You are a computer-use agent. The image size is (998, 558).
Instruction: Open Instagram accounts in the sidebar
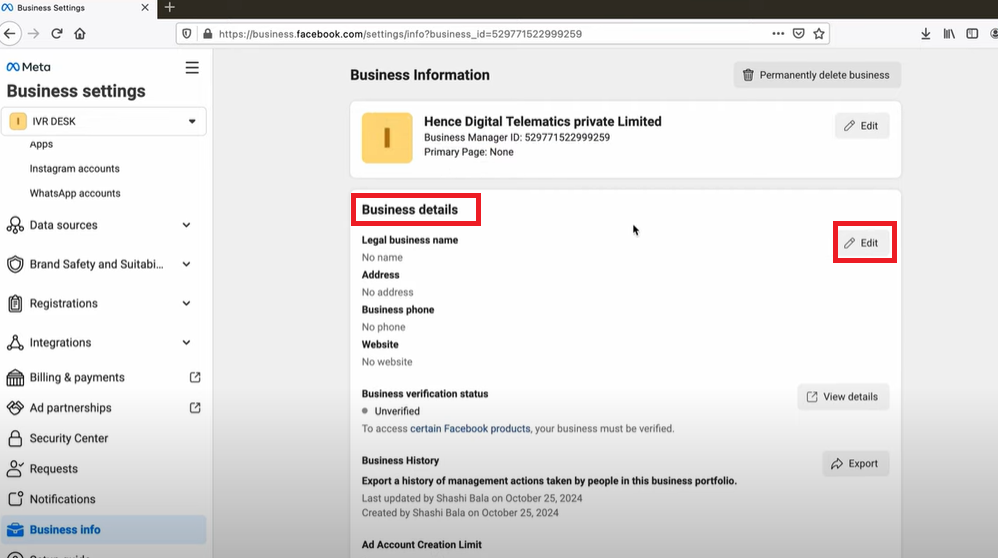pyautogui.click(x=74, y=169)
